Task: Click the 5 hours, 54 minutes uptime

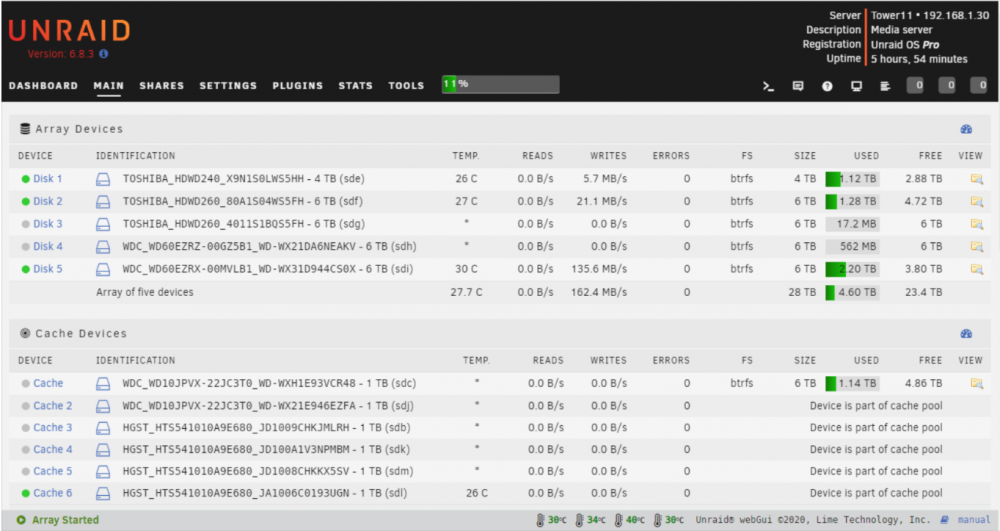Action: click(x=919, y=59)
